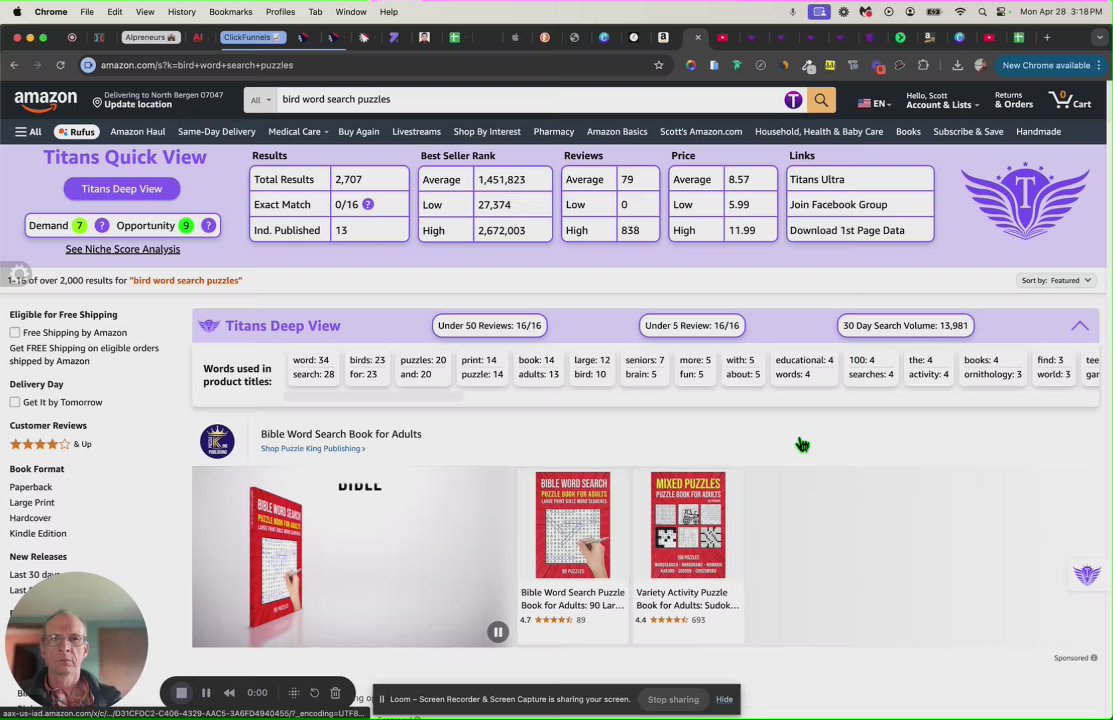Reload the page
1113x720 pixels.
coord(60,65)
